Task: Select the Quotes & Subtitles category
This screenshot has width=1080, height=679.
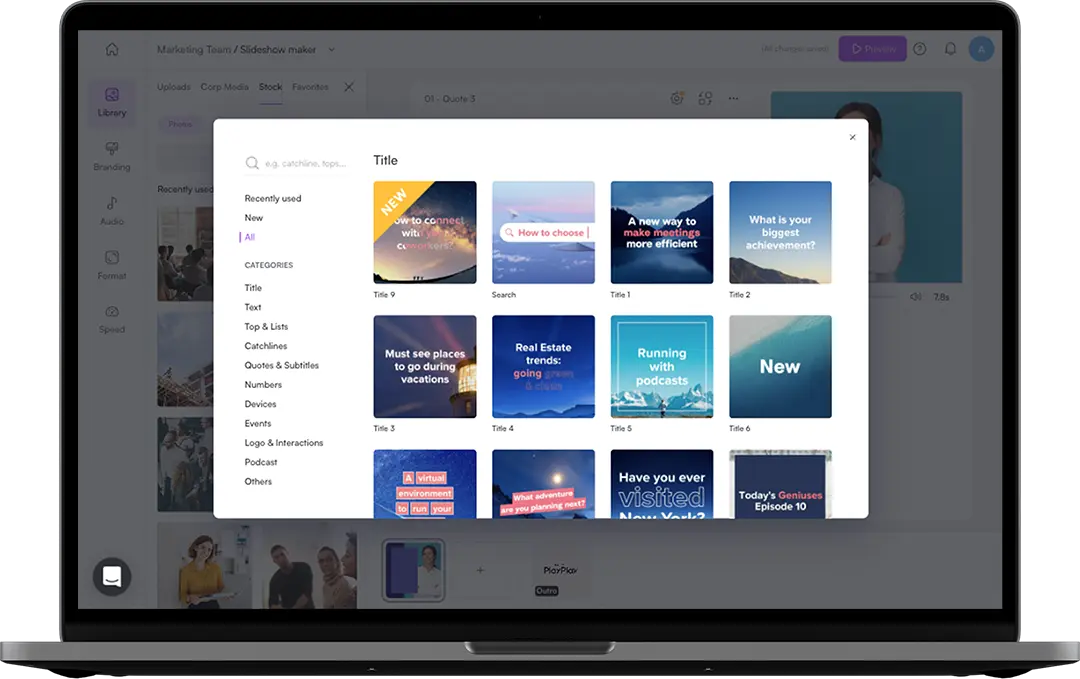Action: tap(281, 365)
